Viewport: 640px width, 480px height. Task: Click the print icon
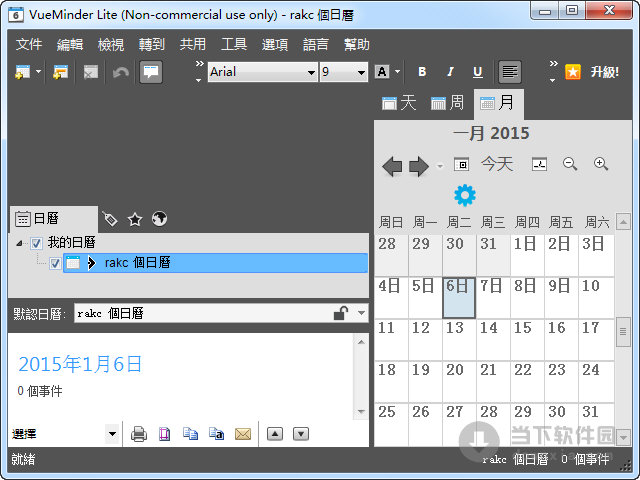coord(139,434)
